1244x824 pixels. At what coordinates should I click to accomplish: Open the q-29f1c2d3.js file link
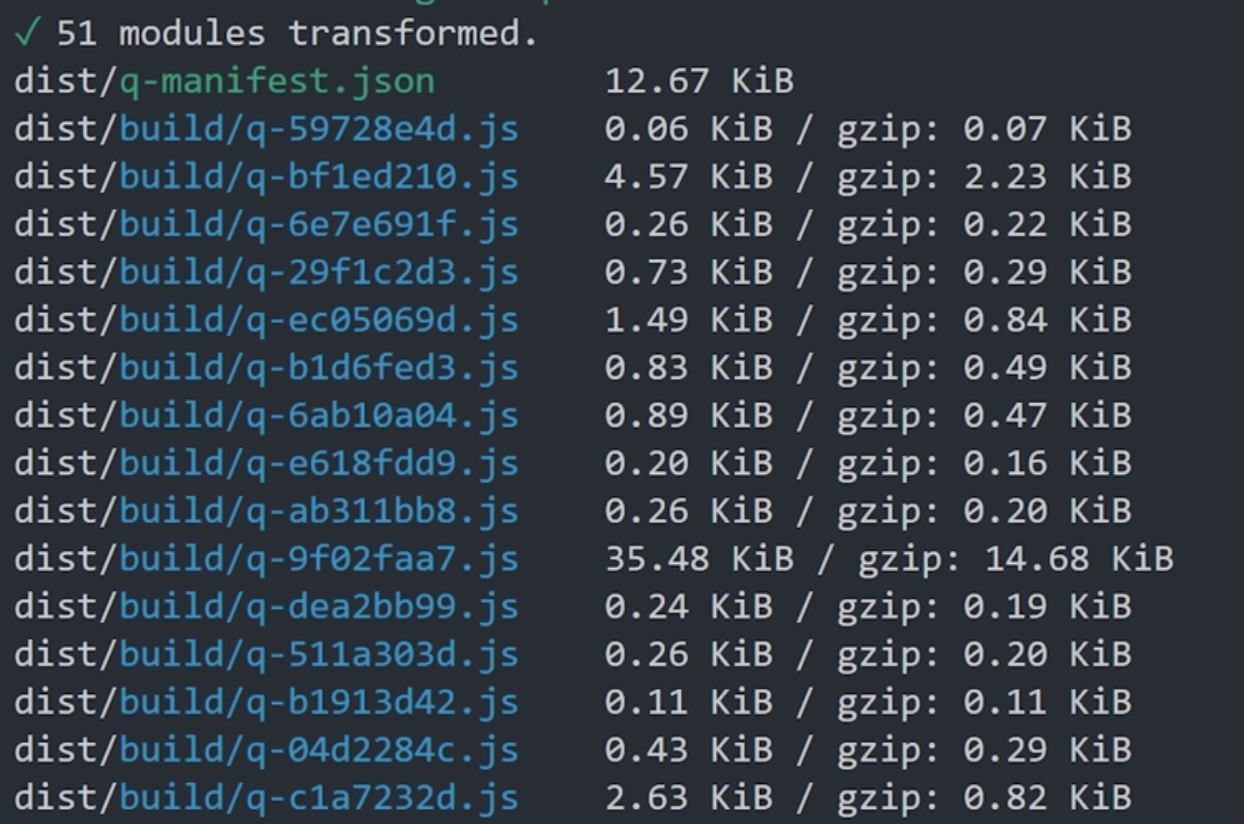[266, 272]
